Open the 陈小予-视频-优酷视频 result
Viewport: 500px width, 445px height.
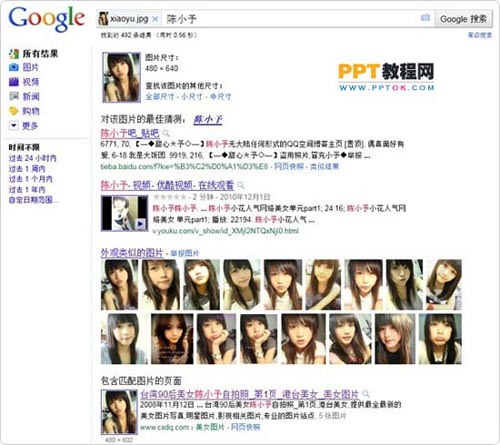point(168,185)
